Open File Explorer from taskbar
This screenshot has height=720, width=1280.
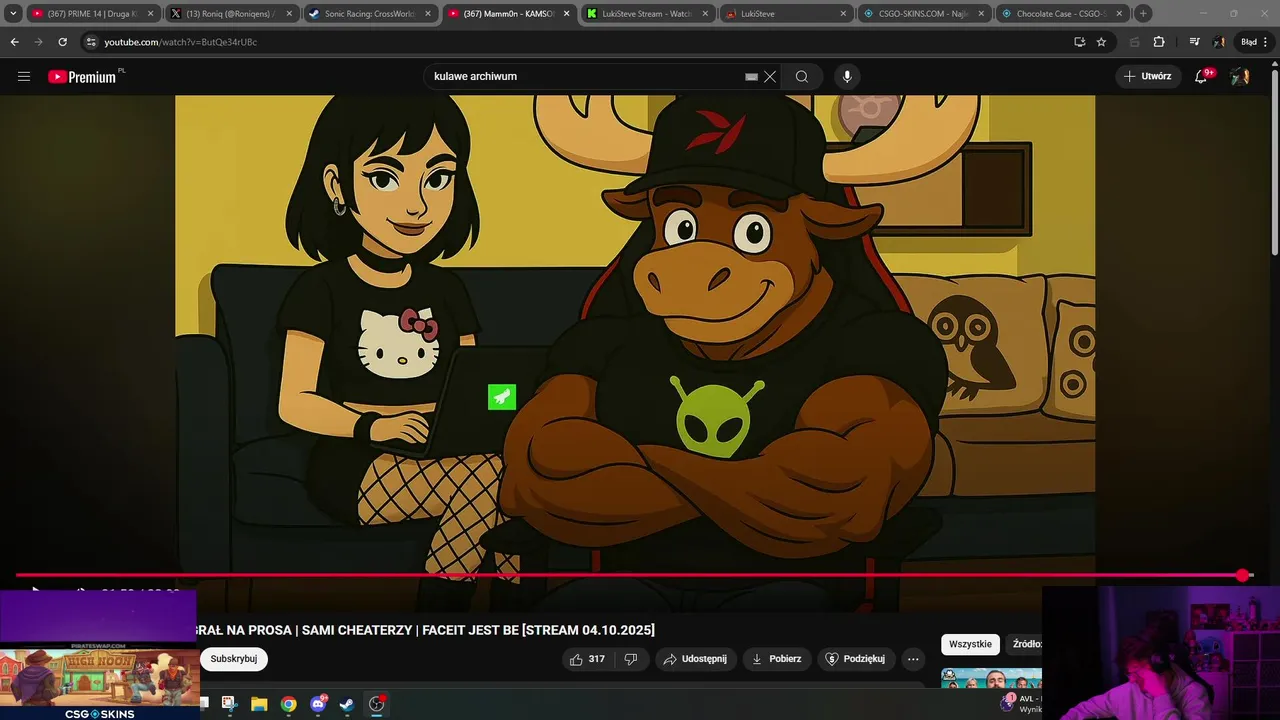pos(258,704)
